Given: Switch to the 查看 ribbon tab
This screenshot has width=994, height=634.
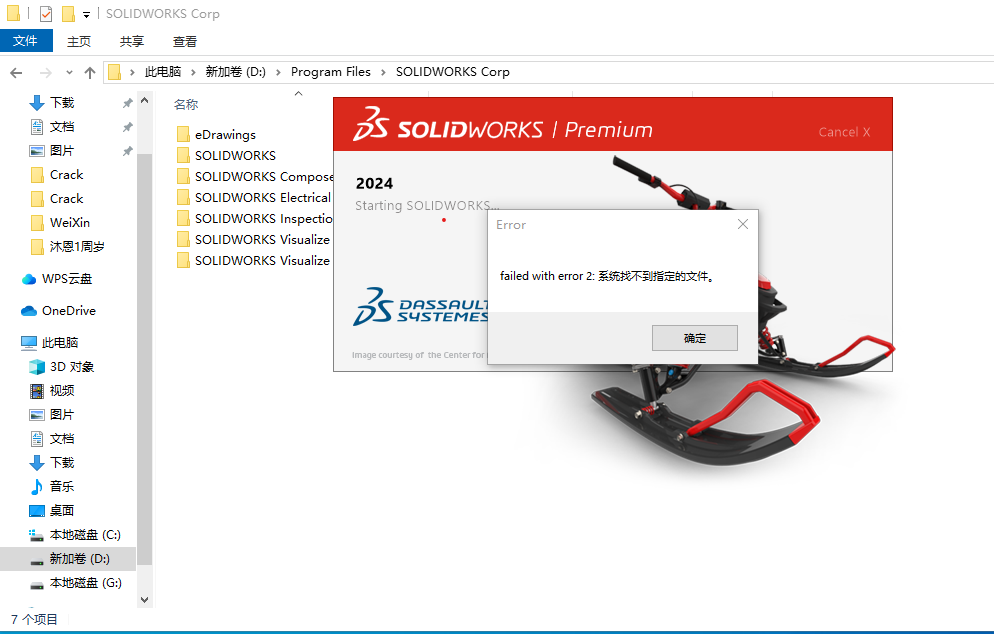Looking at the screenshot, I should tap(184, 41).
